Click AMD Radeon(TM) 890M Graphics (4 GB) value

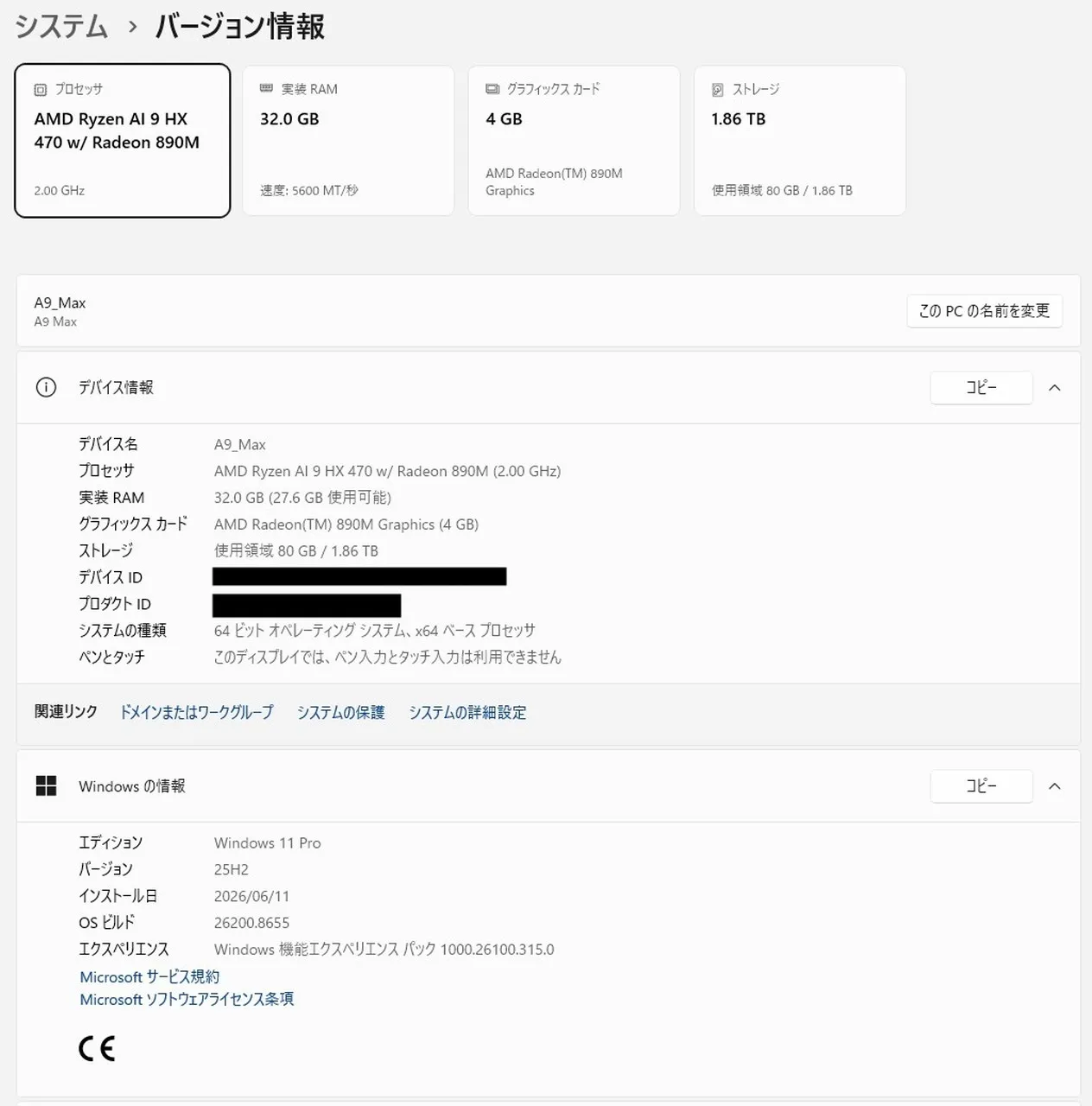pos(346,524)
